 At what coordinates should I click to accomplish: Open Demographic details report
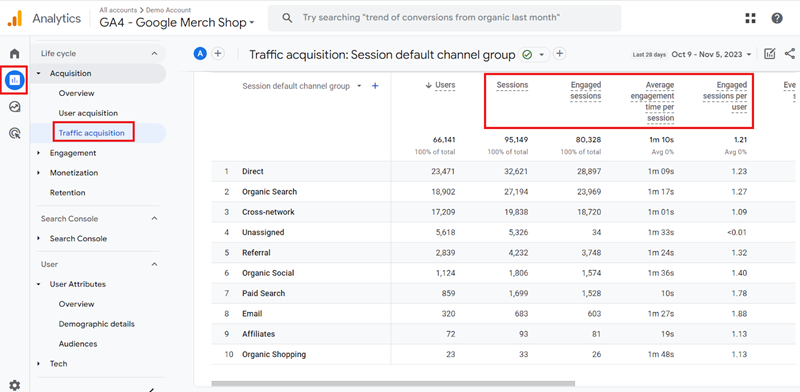click(96, 324)
